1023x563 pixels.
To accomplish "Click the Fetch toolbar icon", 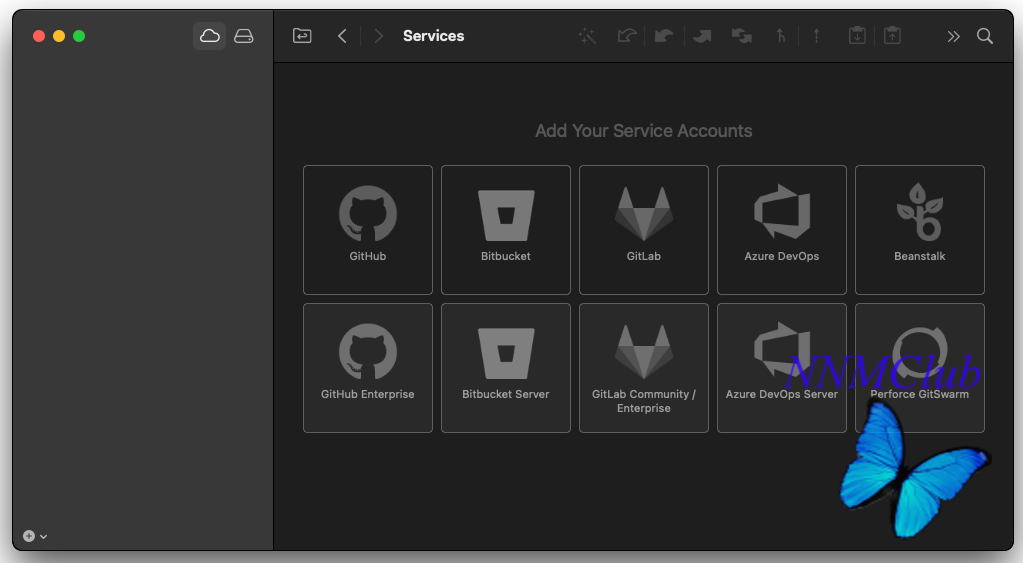I will point(627,36).
